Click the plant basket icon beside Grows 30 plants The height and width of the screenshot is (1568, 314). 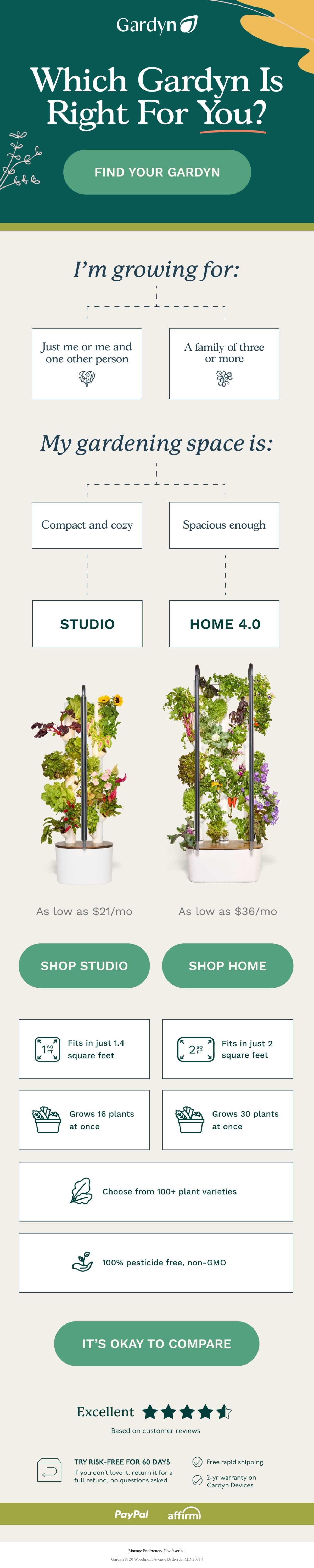(x=189, y=1120)
